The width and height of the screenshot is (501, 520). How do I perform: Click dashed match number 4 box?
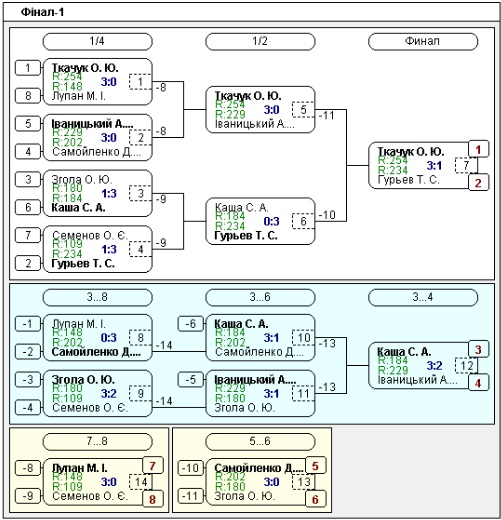(x=140, y=249)
